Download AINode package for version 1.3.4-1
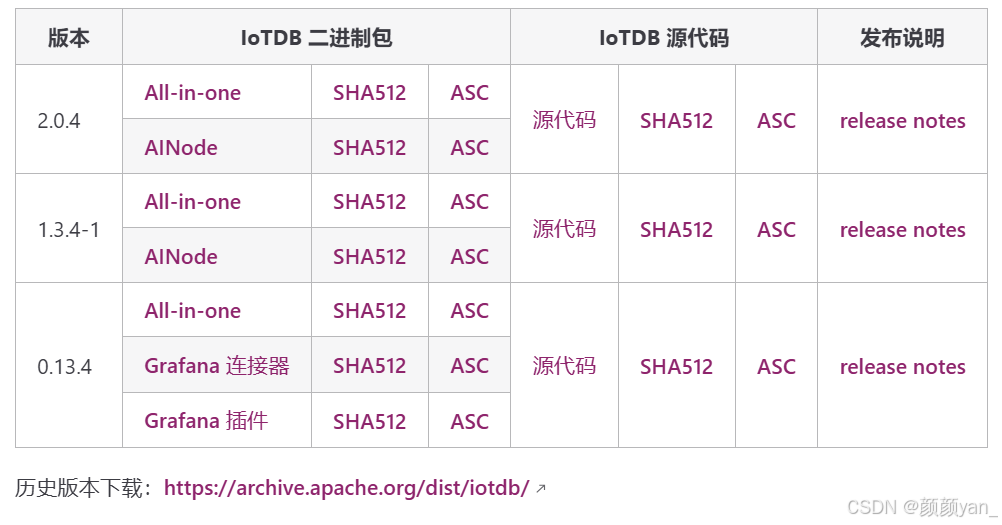 (x=180, y=257)
